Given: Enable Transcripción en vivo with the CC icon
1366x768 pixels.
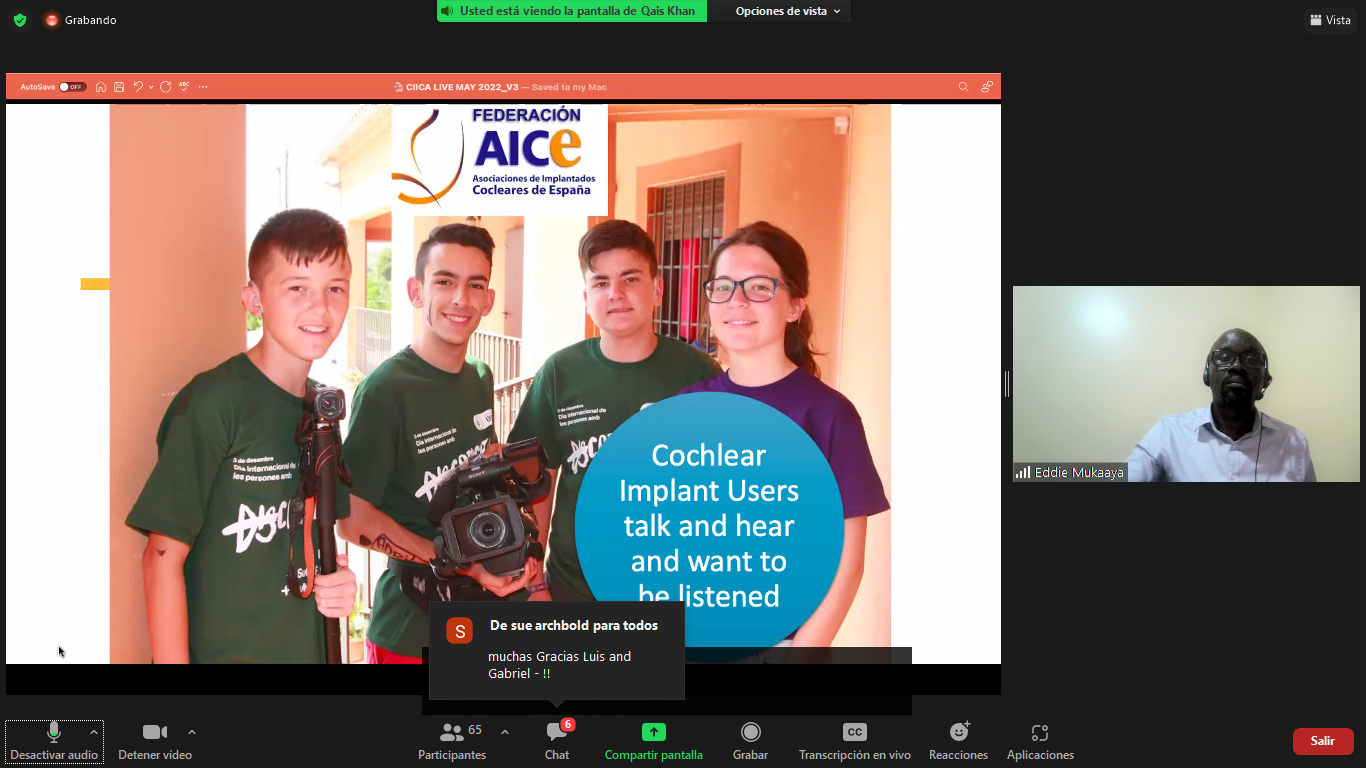Looking at the screenshot, I should point(854,738).
